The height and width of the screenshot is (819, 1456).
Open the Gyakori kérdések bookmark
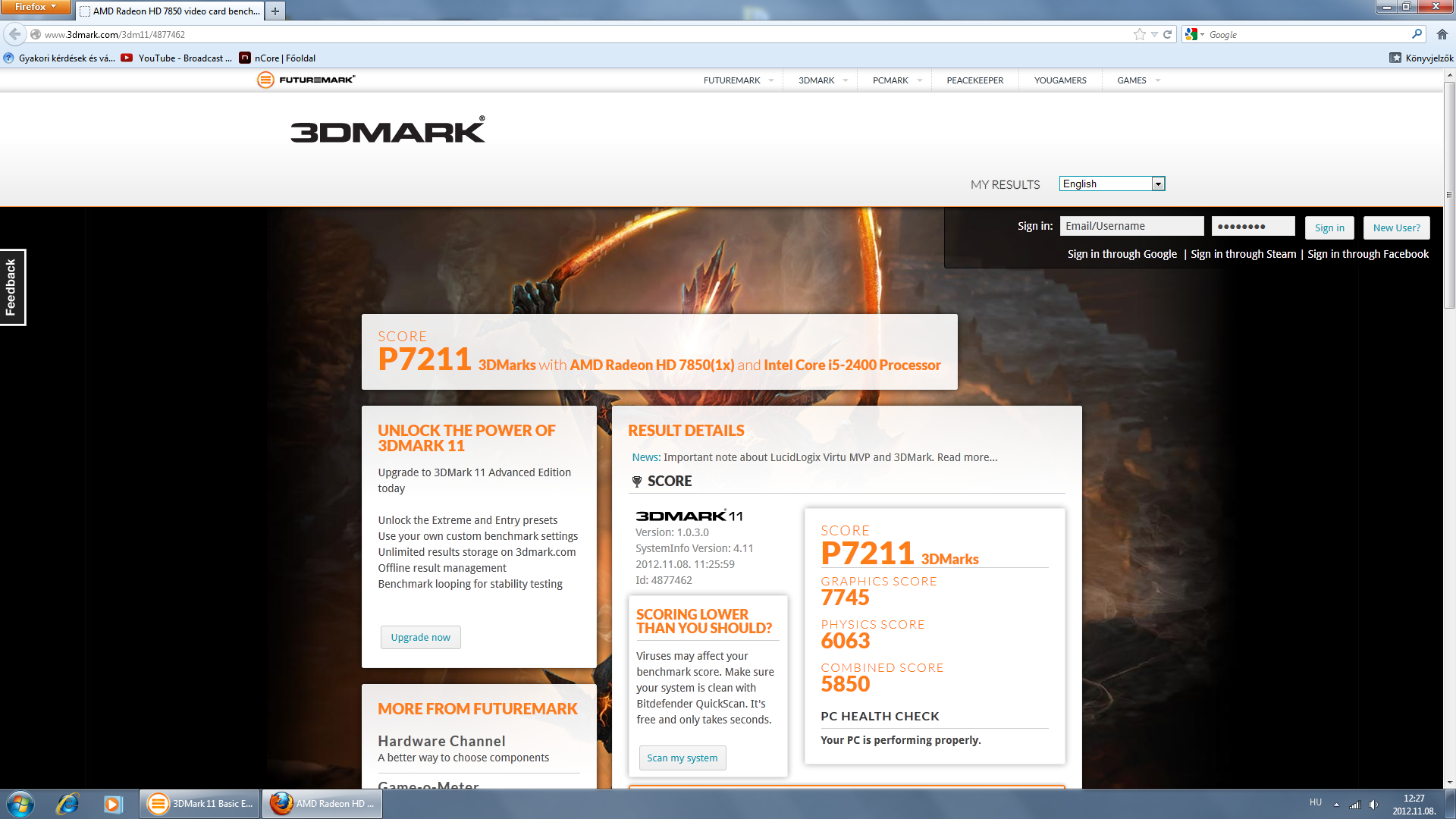[59, 58]
